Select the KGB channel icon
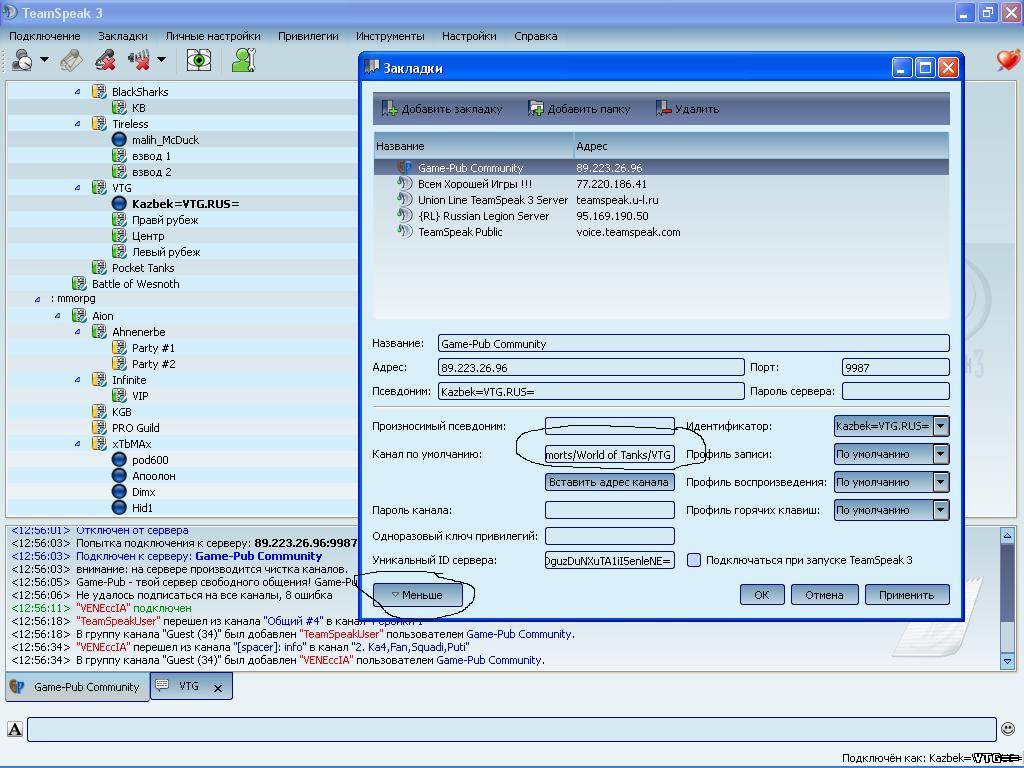 99,411
